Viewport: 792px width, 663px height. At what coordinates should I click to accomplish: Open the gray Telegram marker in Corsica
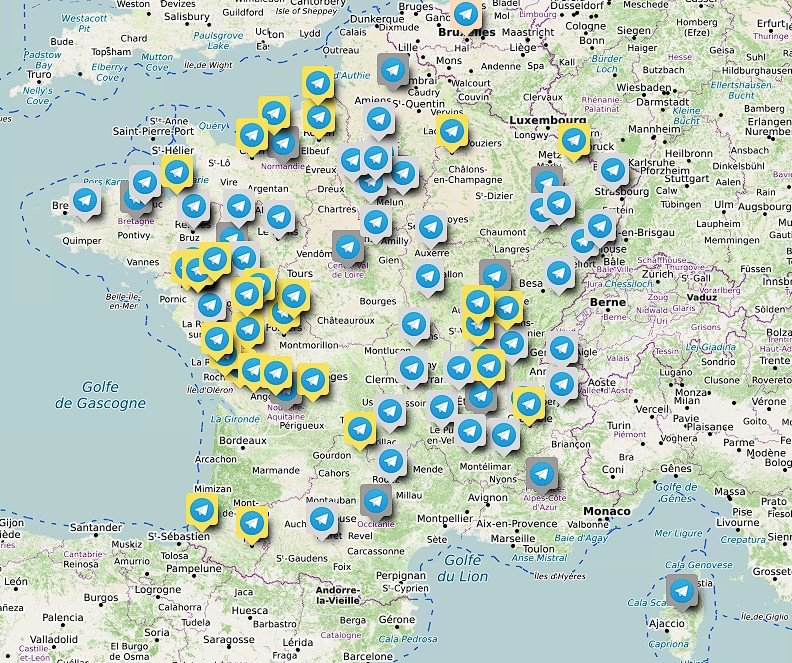pos(681,592)
